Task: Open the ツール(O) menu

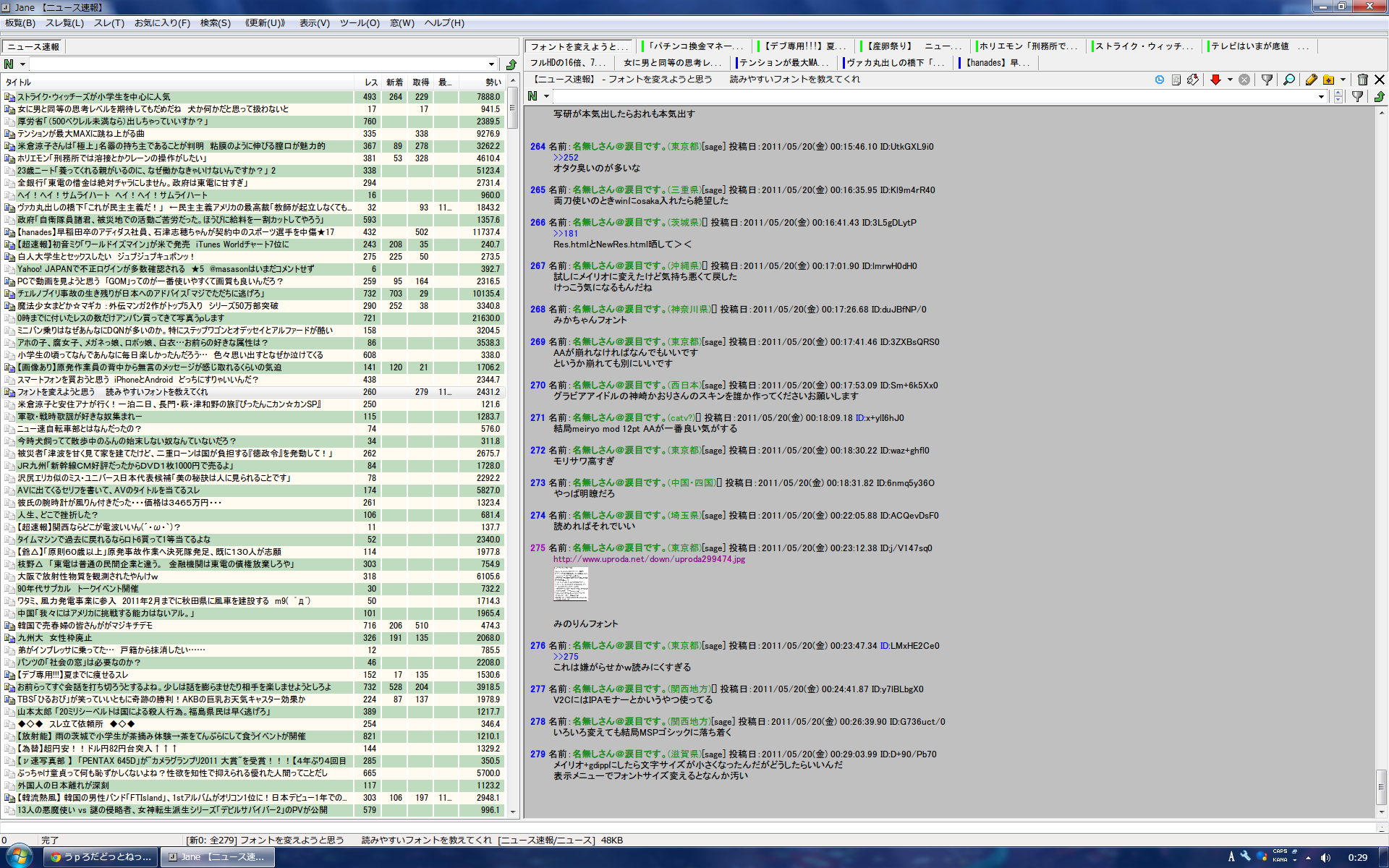Action: tap(360, 23)
